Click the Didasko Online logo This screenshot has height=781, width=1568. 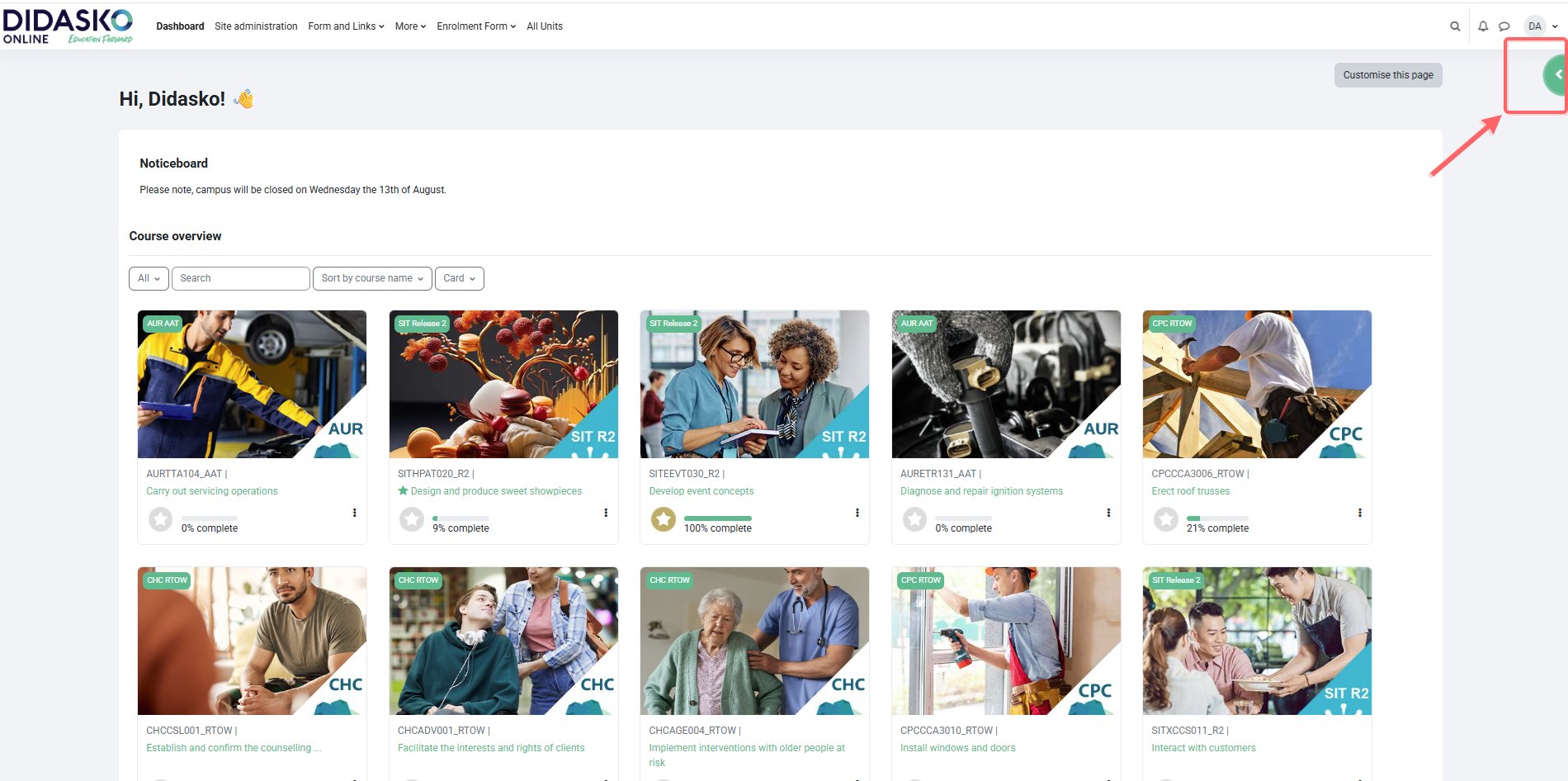click(x=68, y=26)
